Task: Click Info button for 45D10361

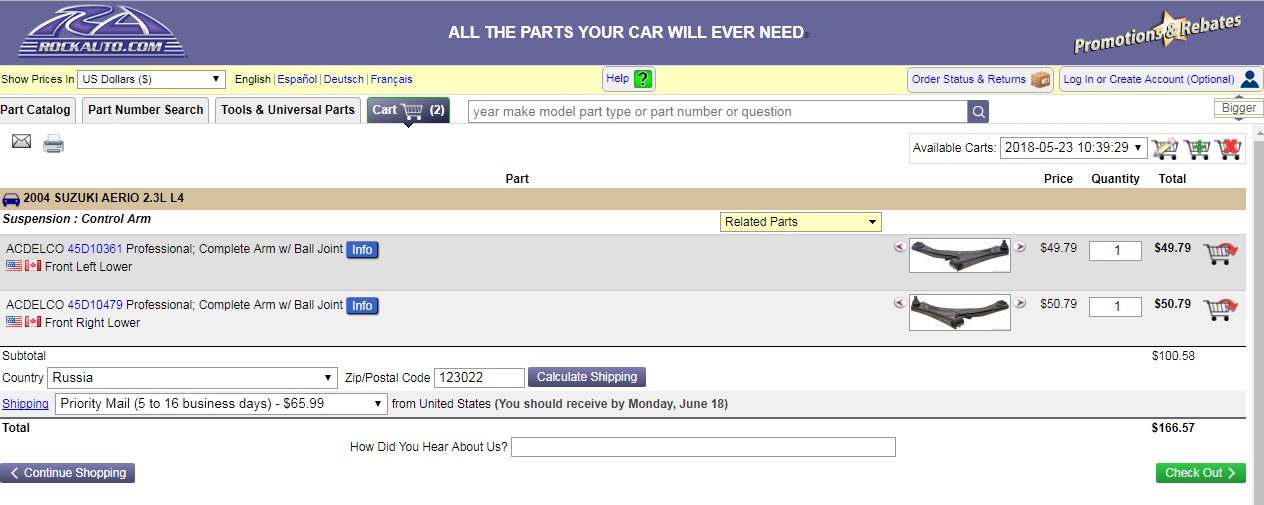Action: point(362,250)
